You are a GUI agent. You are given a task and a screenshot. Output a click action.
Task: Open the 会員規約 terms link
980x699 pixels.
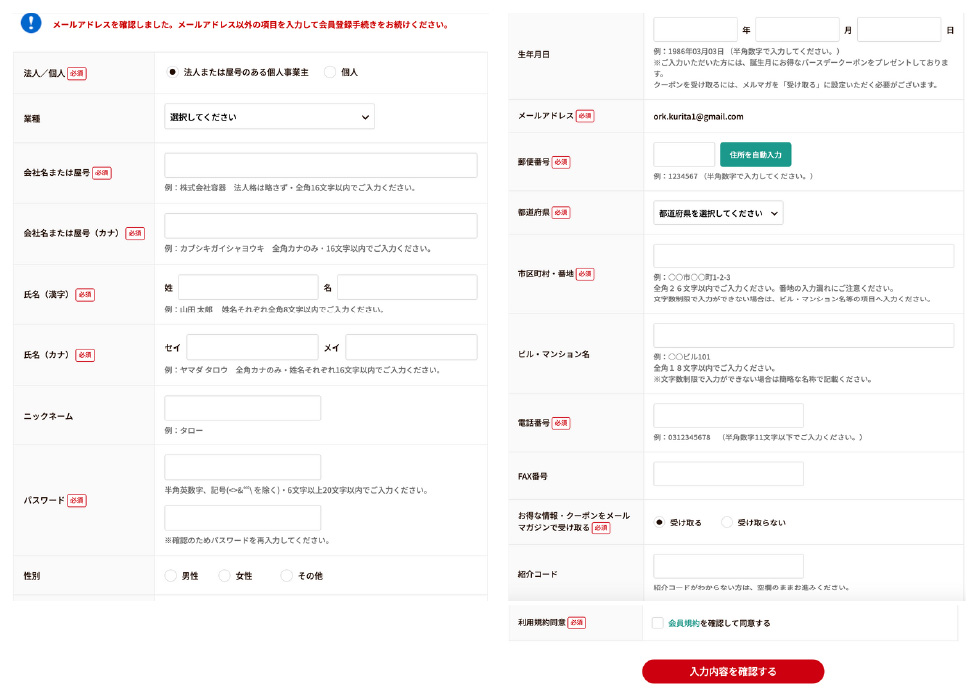686,621
